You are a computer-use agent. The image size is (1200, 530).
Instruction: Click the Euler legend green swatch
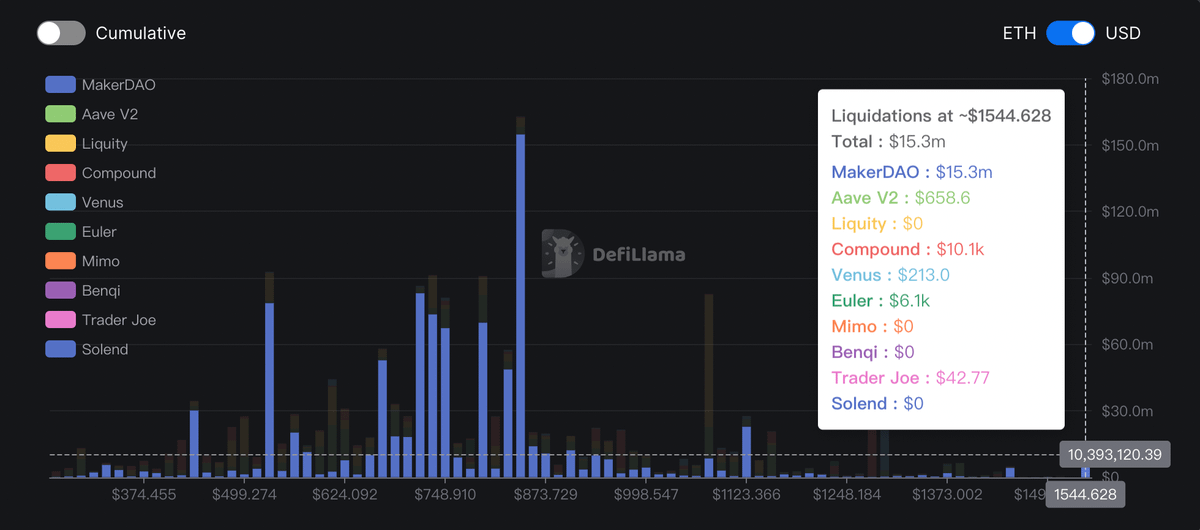coord(61,232)
